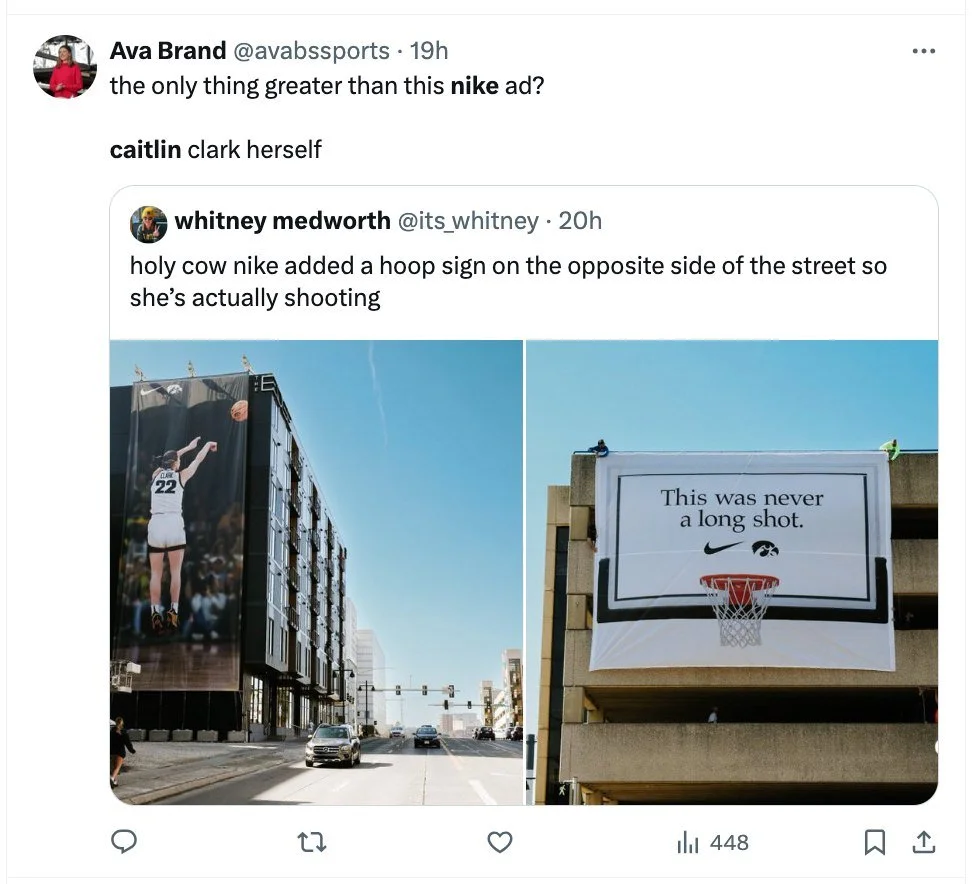Share the tweet via upload icon
This screenshot has width=974, height=884.
coord(924,842)
